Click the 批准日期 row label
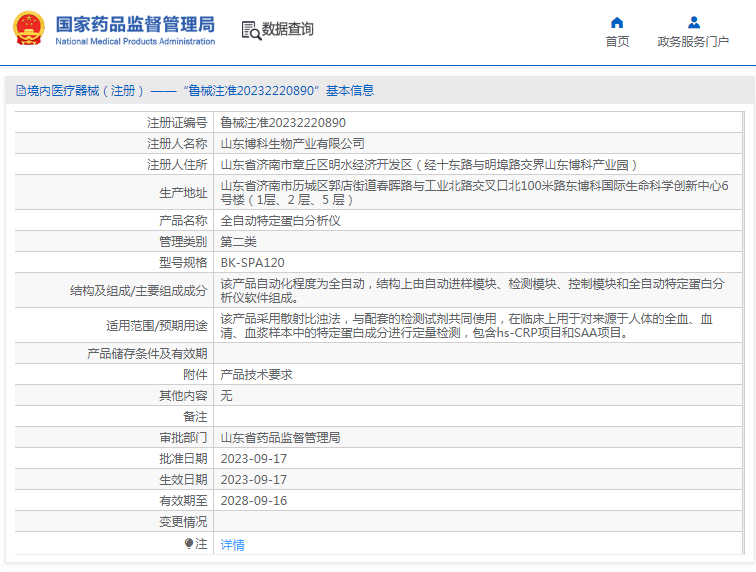Image resolution: width=756 pixels, height=572 pixels. pyautogui.click(x=183, y=459)
